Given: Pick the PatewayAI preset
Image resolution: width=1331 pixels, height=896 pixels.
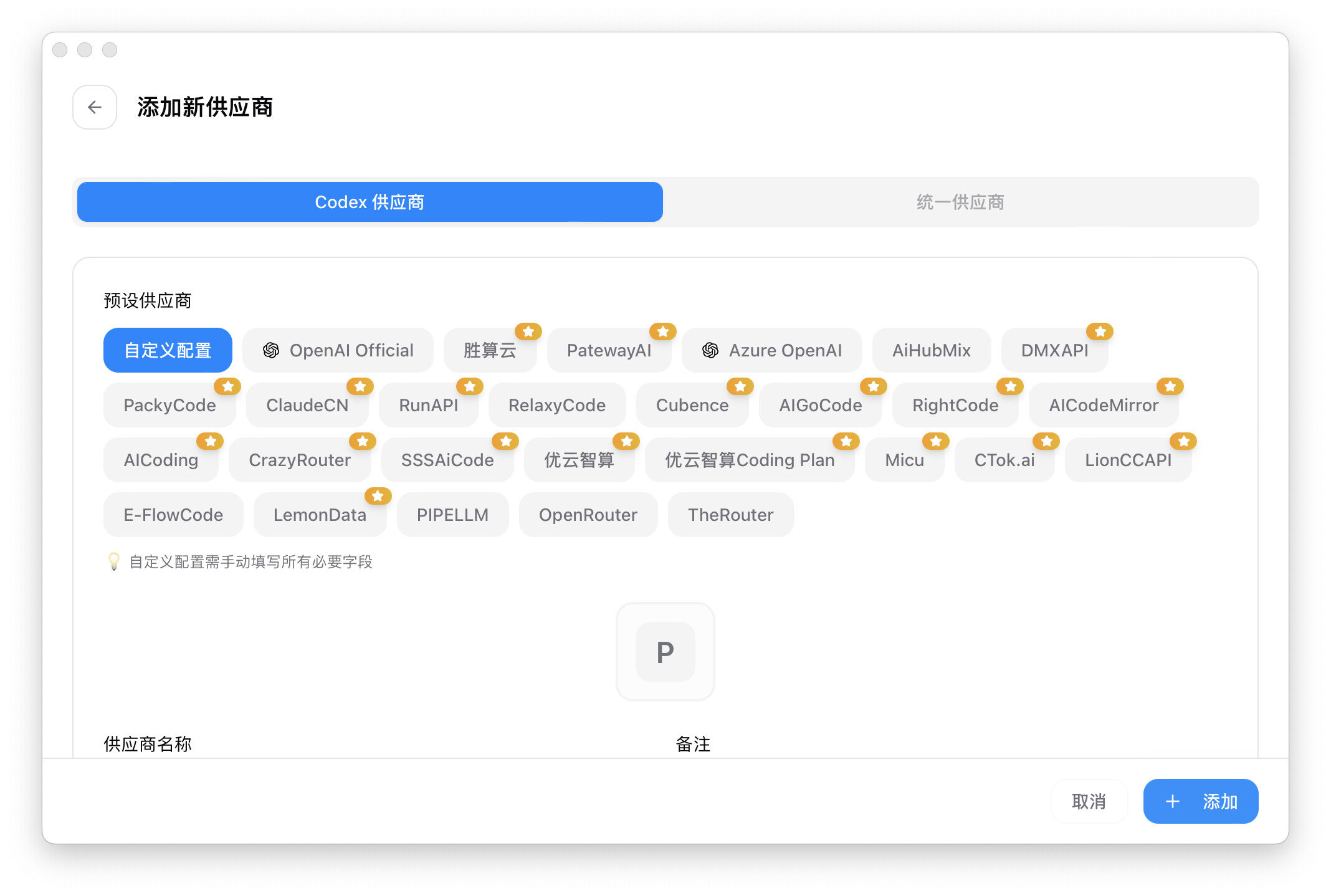Looking at the screenshot, I should (609, 350).
